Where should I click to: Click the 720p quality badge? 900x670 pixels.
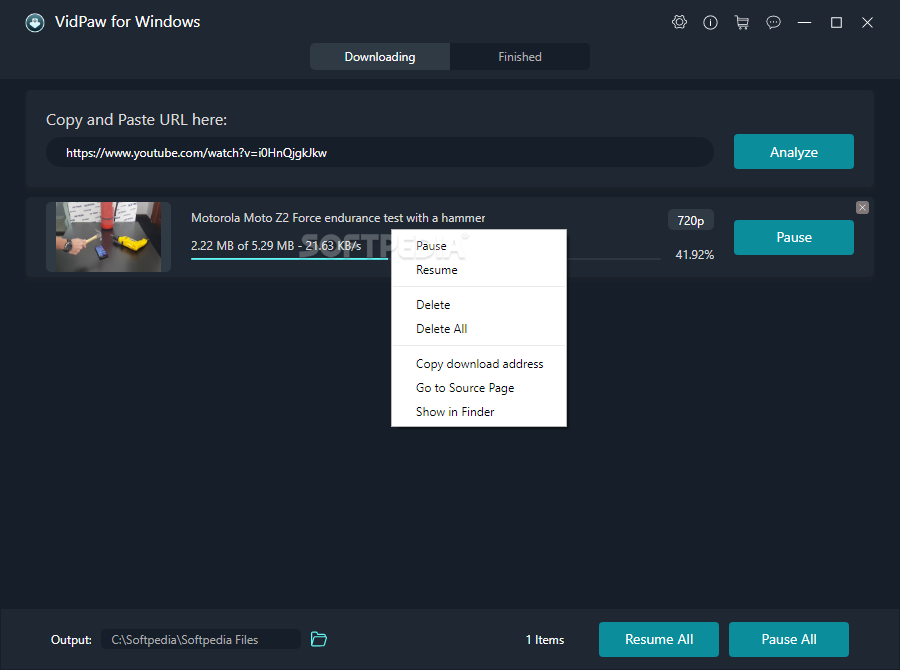click(x=690, y=220)
